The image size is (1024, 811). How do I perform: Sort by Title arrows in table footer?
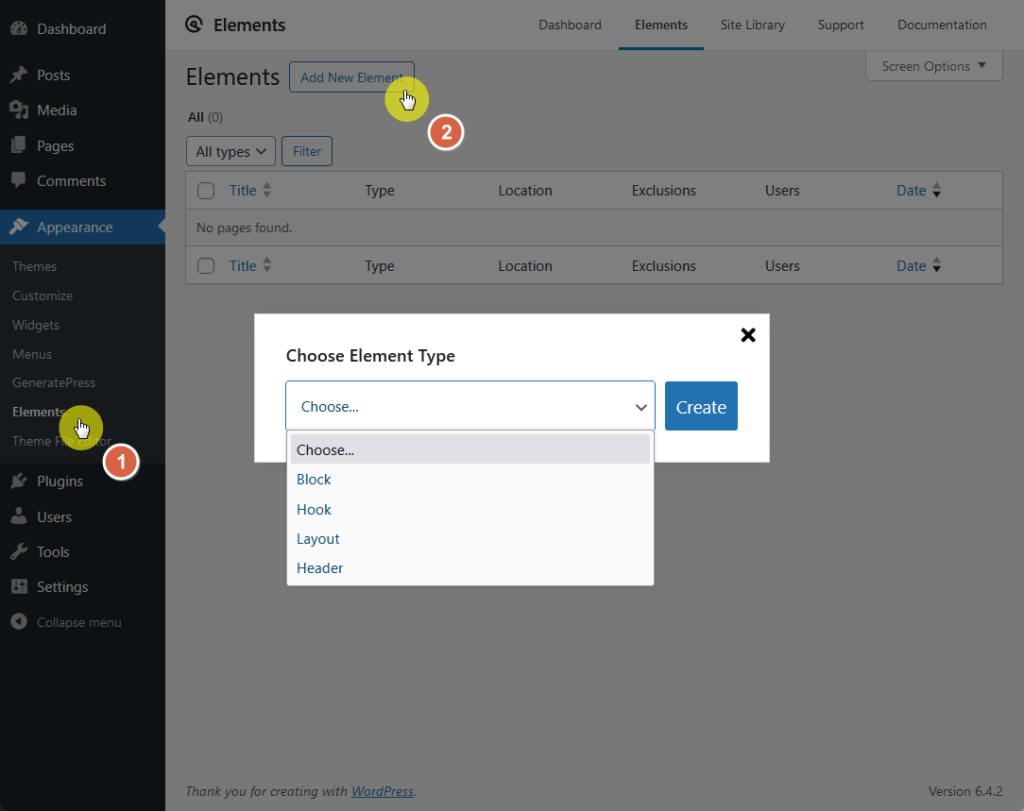coord(267,265)
